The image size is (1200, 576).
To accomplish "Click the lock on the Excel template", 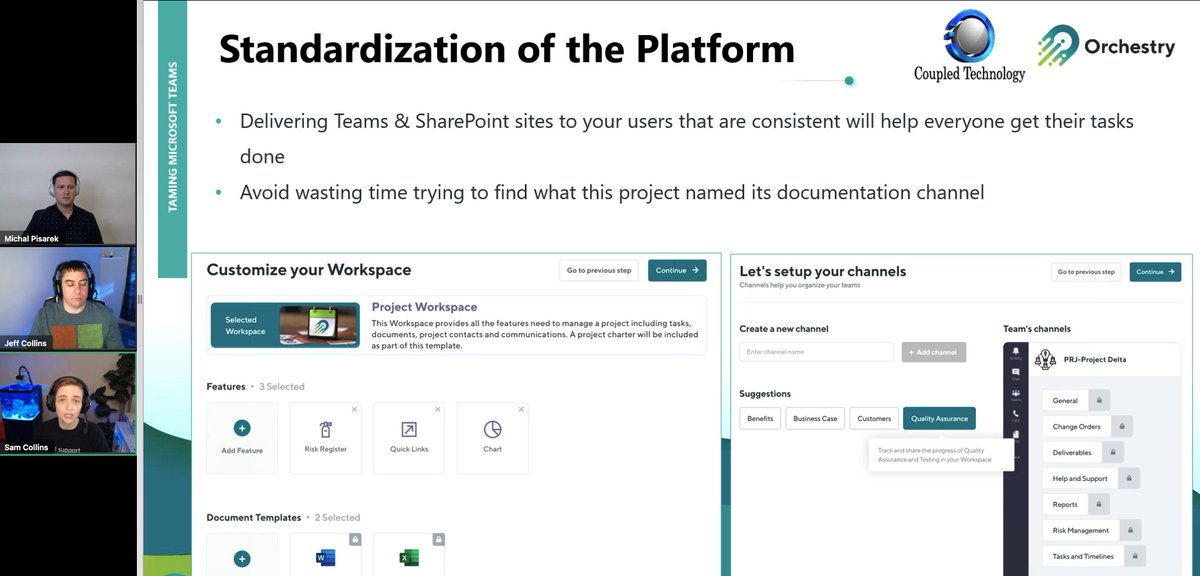I will pyautogui.click(x=438, y=539).
